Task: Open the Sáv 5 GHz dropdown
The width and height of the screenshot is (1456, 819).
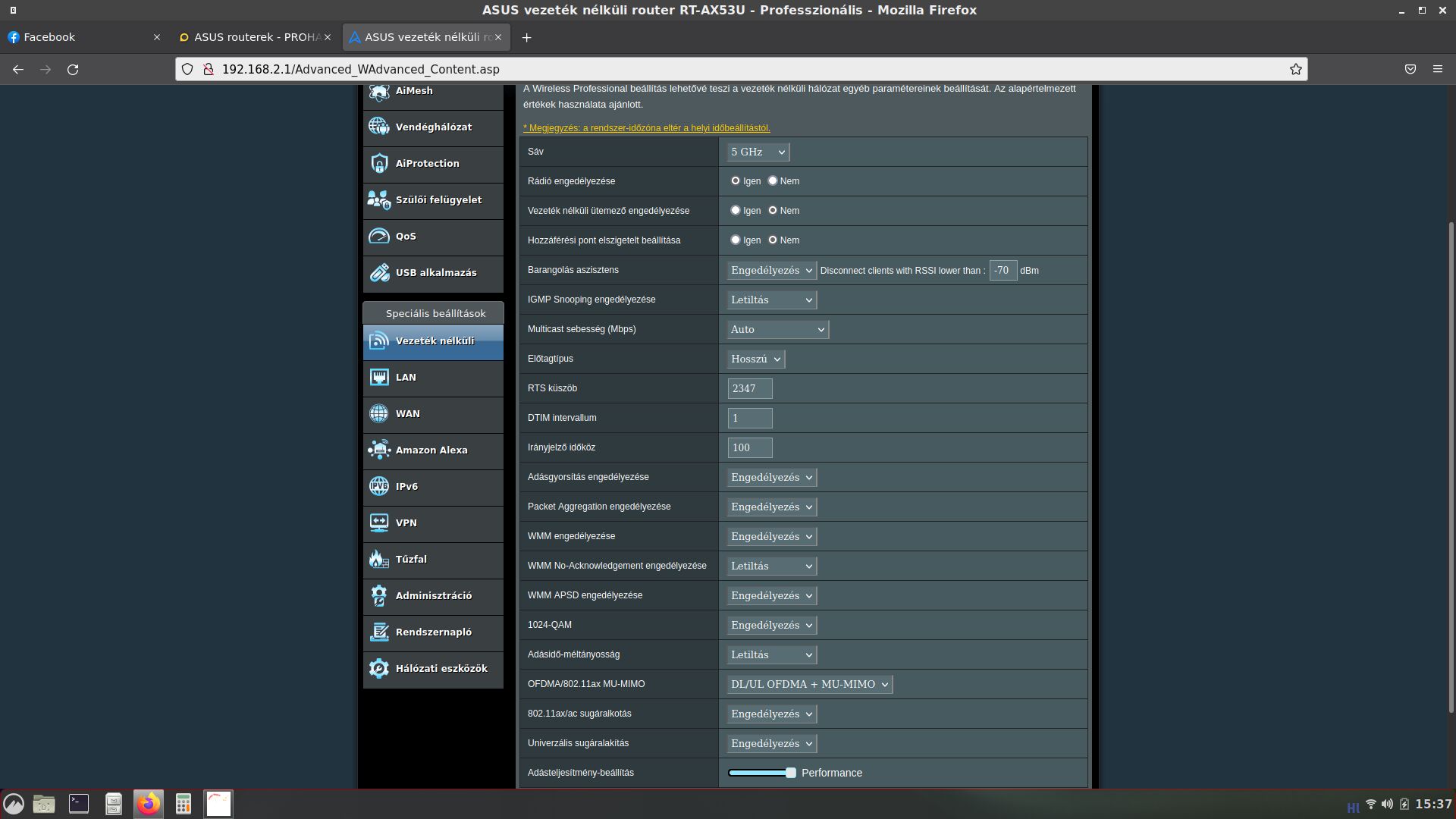Action: 758,152
